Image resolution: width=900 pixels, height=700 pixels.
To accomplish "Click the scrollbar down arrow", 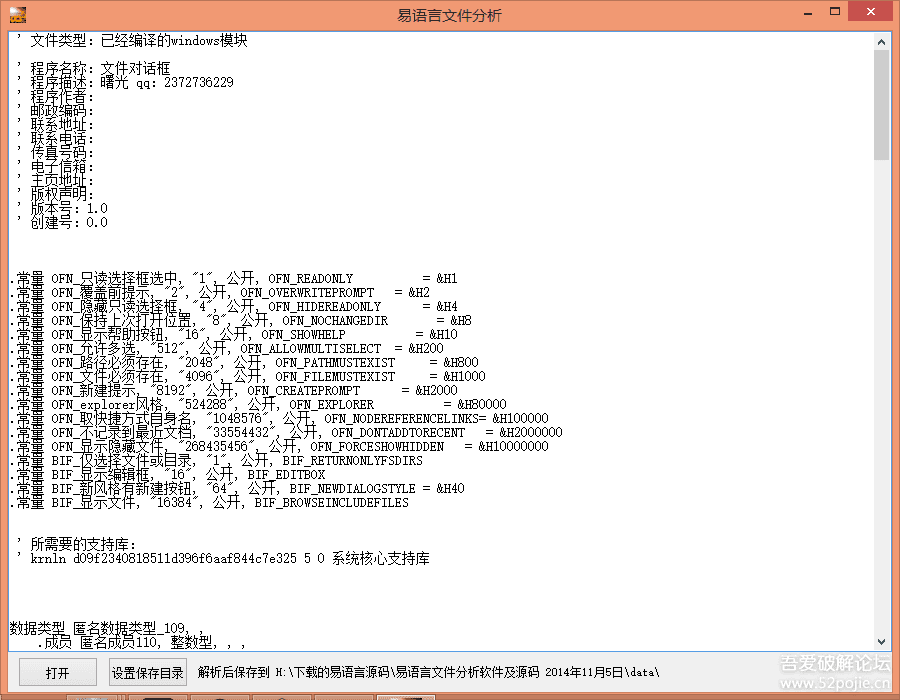I will [881, 641].
